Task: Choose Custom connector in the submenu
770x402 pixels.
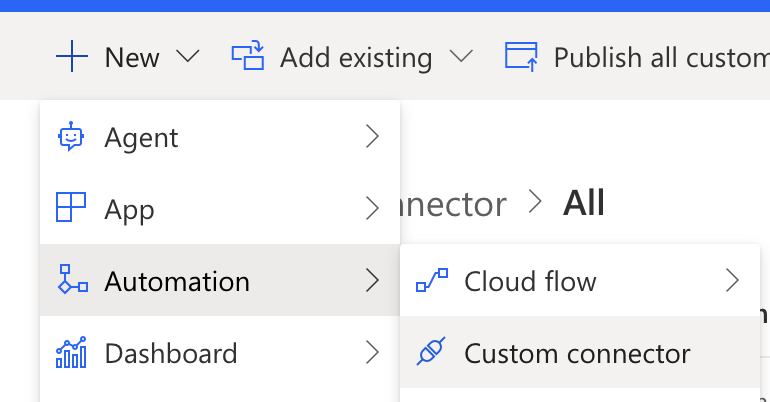Action: 580,352
